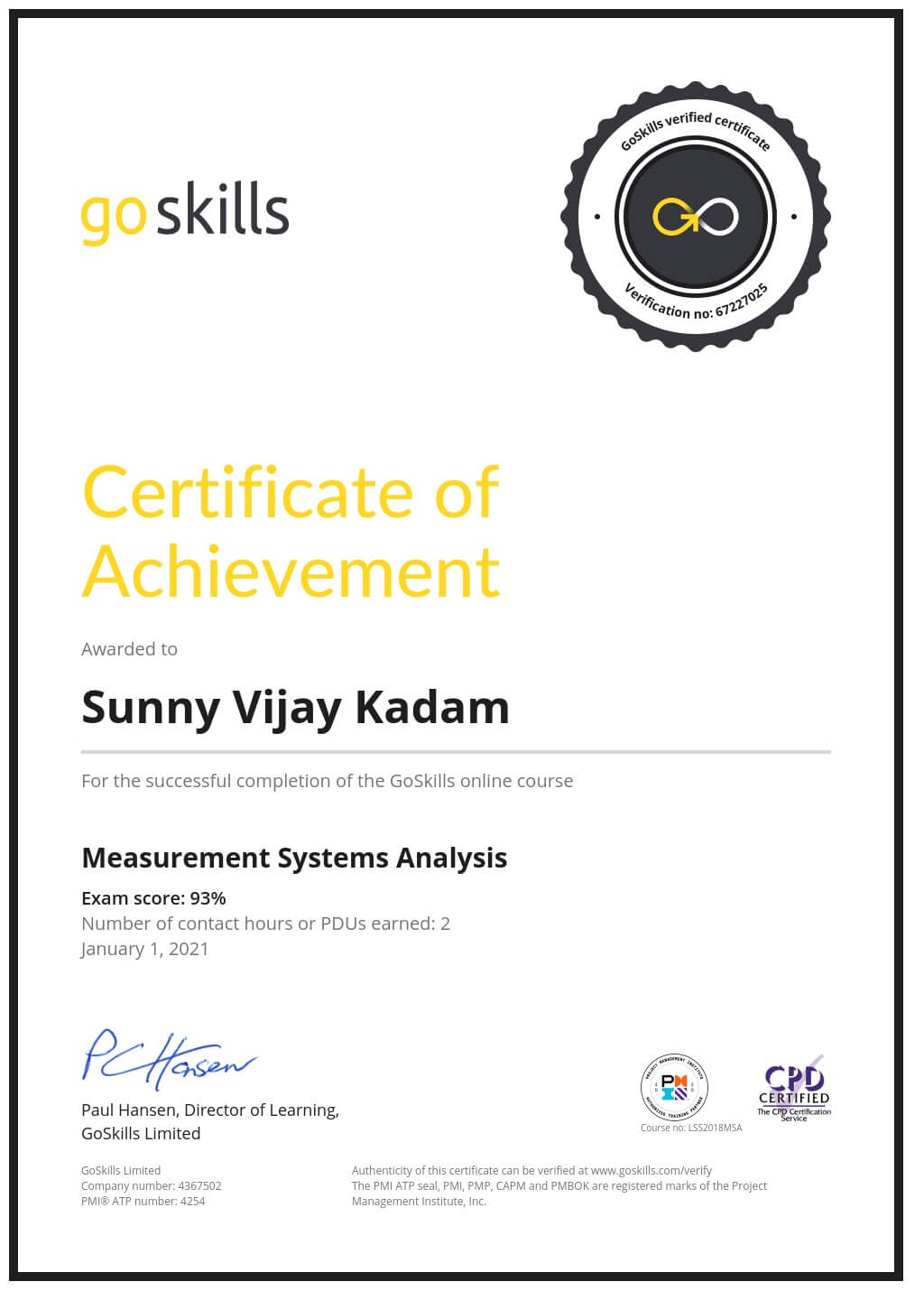Click the purple CPD Certified logo
Image resolution: width=924 pixels, height=1291 pixels.
click(x=793, y=1088)
